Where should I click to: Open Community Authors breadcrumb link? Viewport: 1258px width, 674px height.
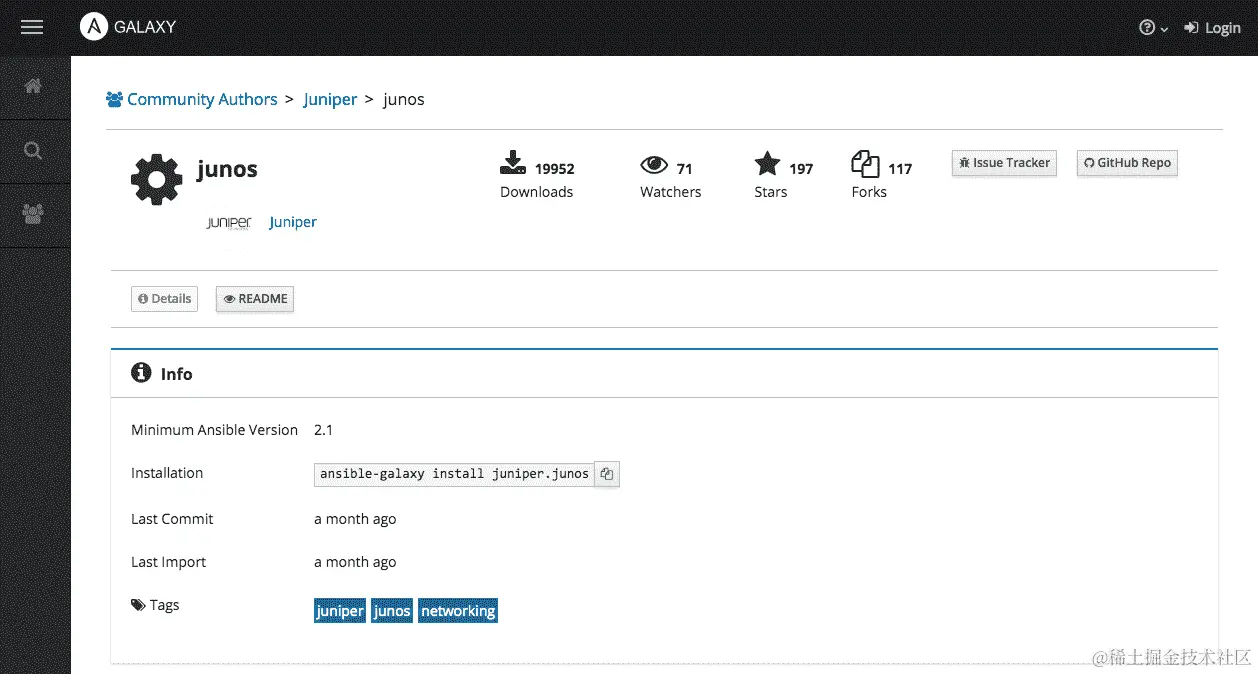click(x=192, y=99)
